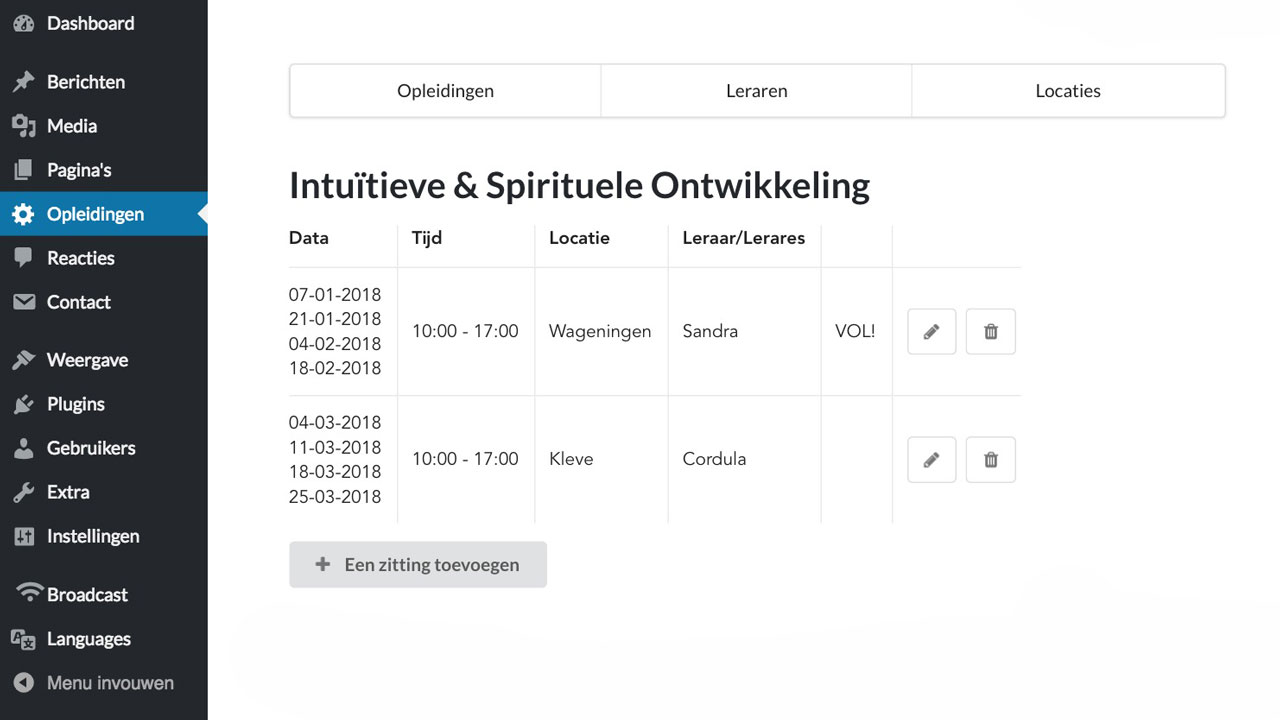Screen dimensions: 1280x720
Task: Switch to the Leraren tab
Action: pyautogui.click(x=756, y=91)
